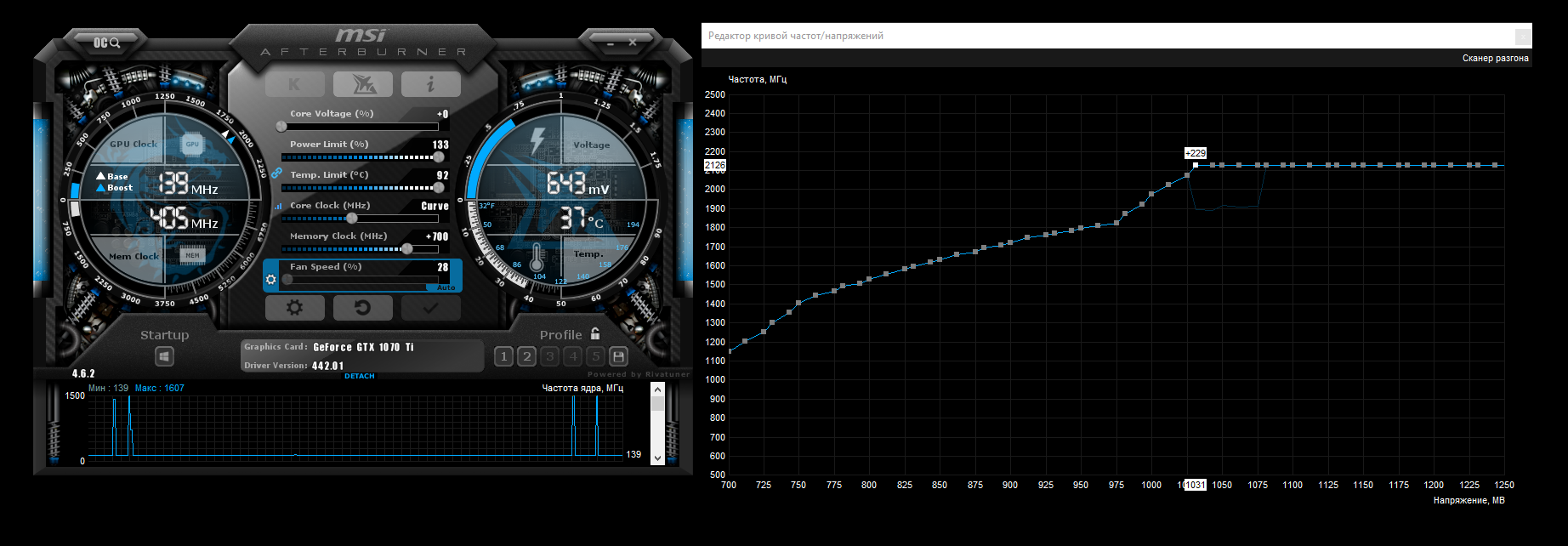Open Afterburner settings gear button

[294, 308]
